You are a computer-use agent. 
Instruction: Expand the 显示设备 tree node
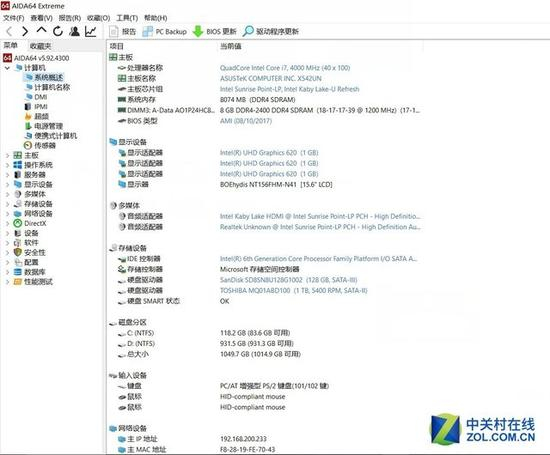pyautogui.click(x=7, y=185)
